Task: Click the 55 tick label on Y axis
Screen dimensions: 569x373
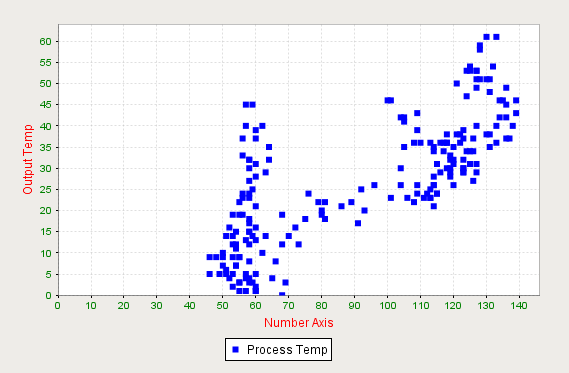Action: tap(46, 62)
